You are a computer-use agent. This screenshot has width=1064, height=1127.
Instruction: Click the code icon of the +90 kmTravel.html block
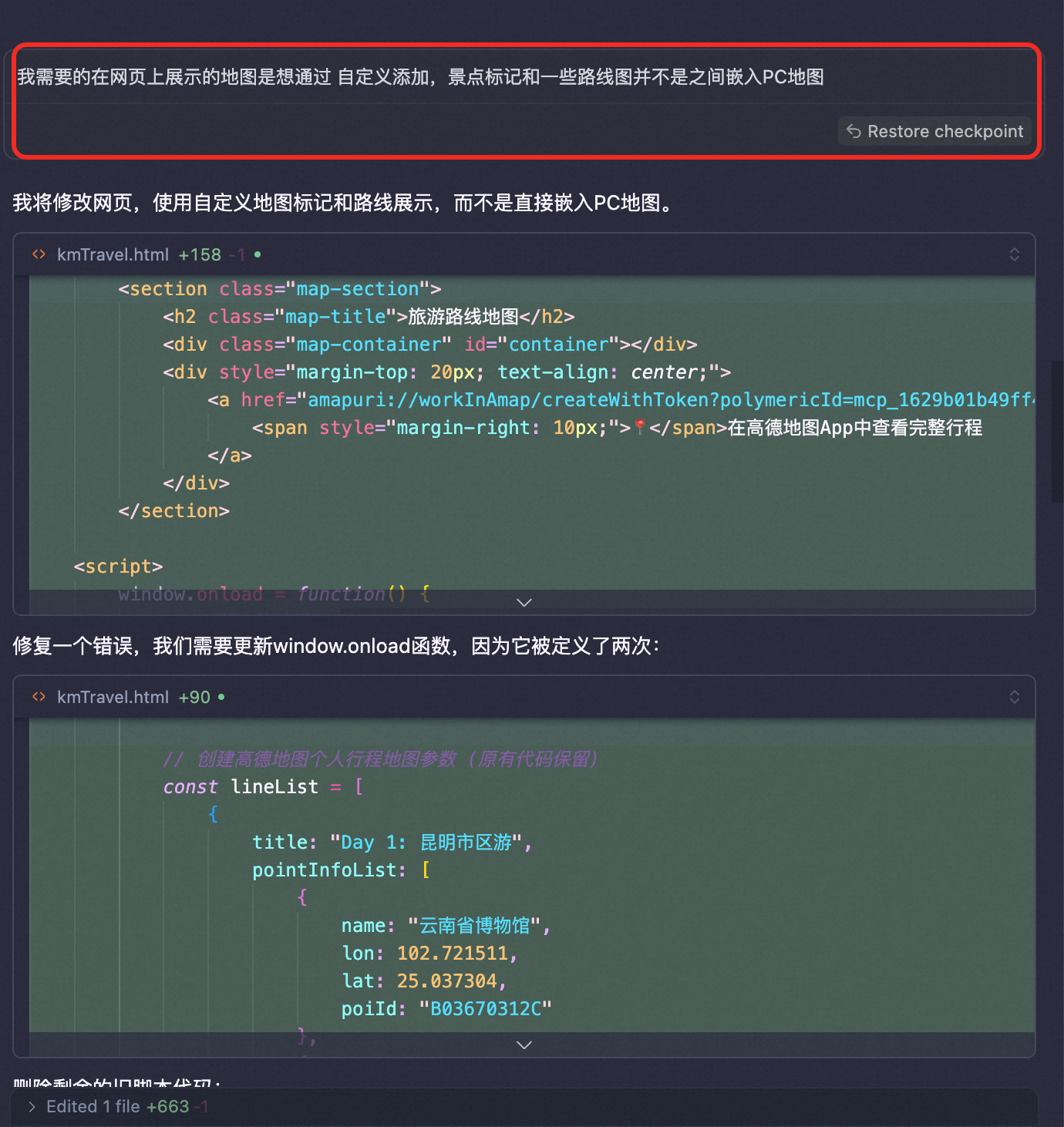pos(39,697)
